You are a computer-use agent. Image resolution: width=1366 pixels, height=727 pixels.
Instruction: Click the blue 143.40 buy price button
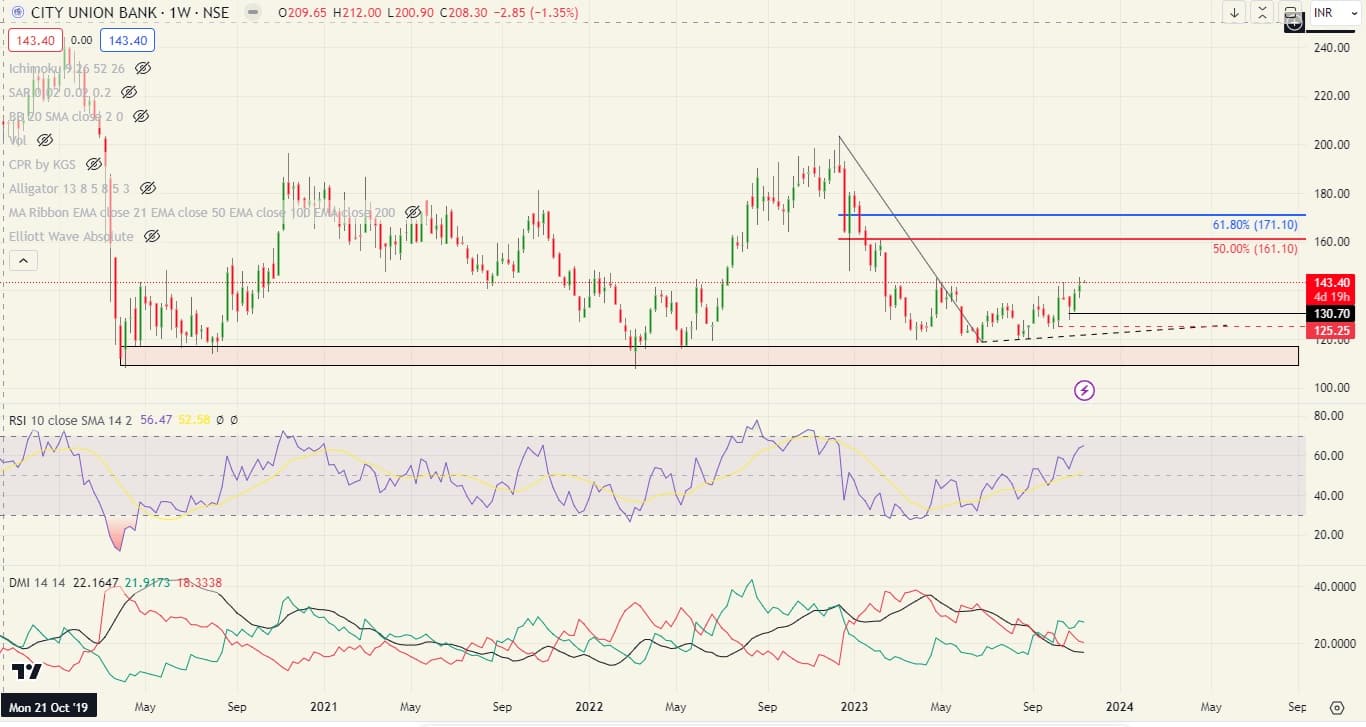(126, 40)
